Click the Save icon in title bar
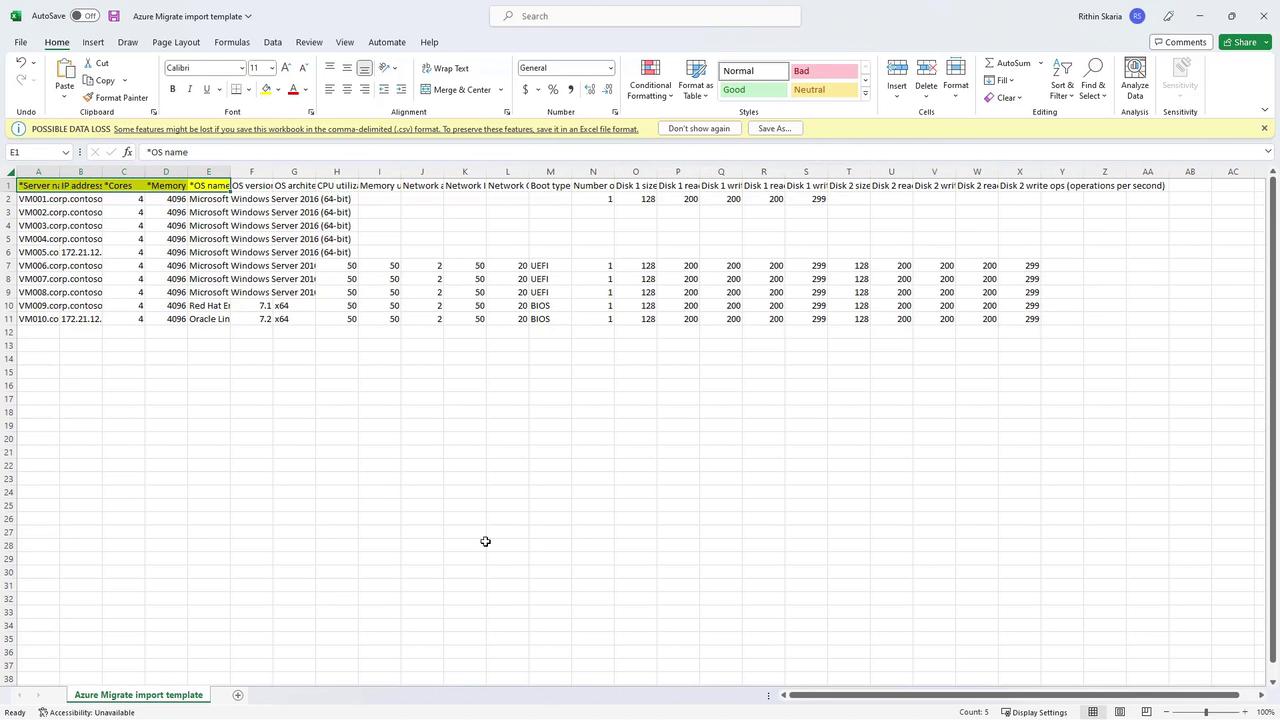 tap(114, 16)
